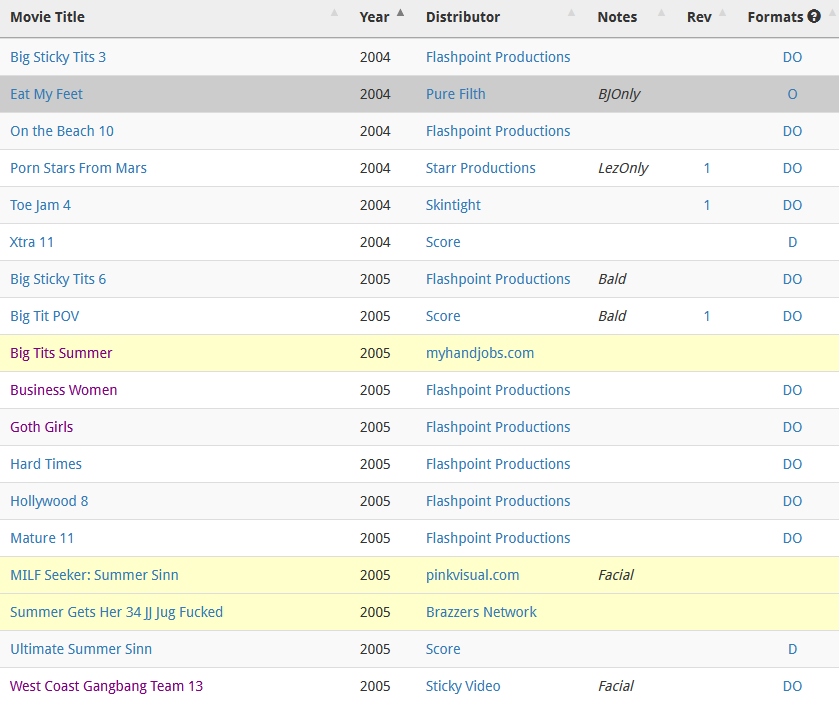Open Flashpoint Productions in Business Women row

pos(498,390)
